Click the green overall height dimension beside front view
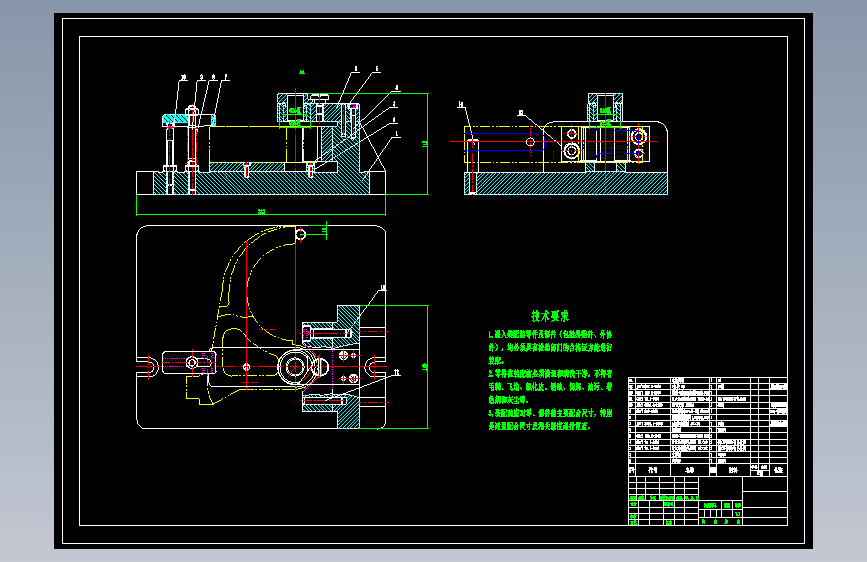Viewport: 867px width, 562px height. coord(426,144)
